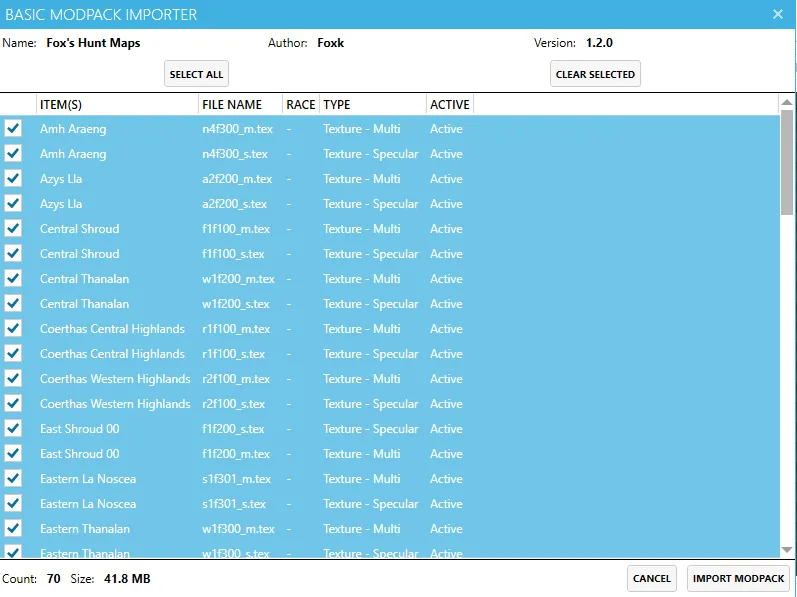The image size is (797, 597).
Task: Click the scrollbar up arrow
Action: pos(787,104)
